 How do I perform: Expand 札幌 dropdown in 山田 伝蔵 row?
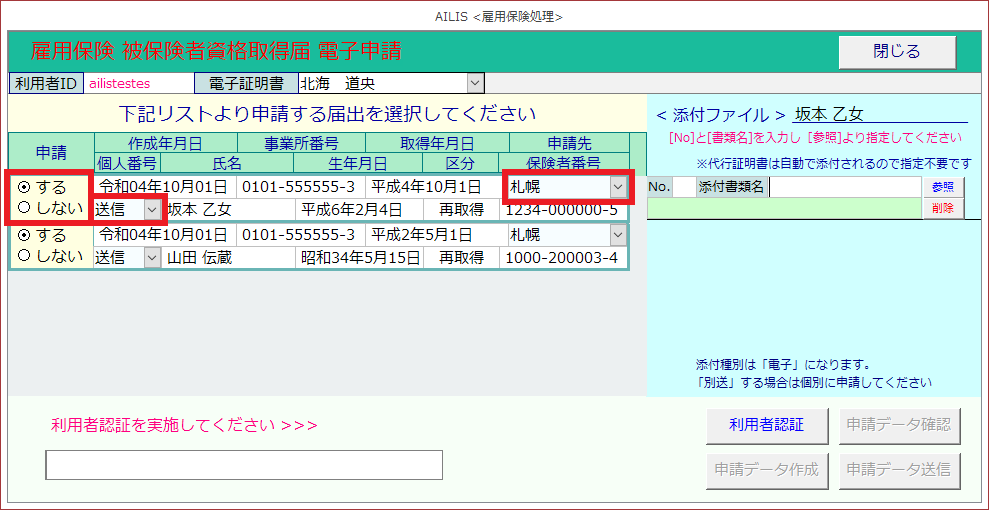click(x=618, y=235)
